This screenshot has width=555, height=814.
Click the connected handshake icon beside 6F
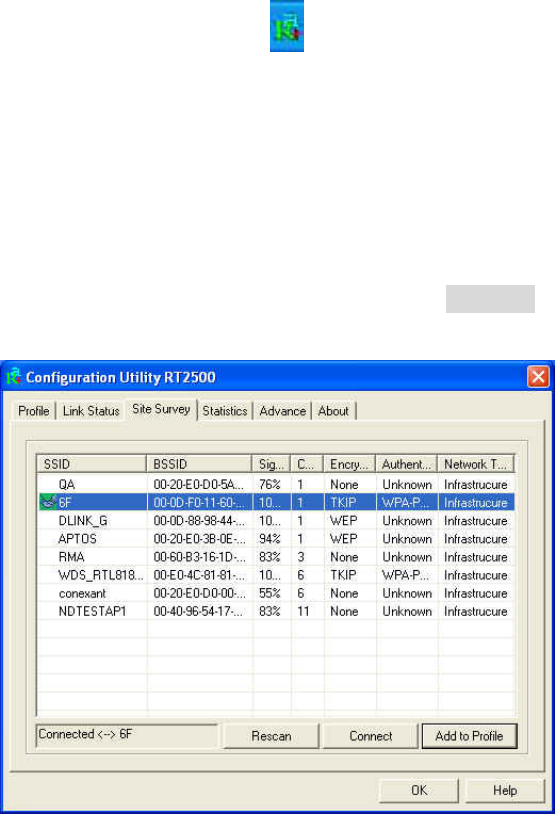click(x=48, y=502)
